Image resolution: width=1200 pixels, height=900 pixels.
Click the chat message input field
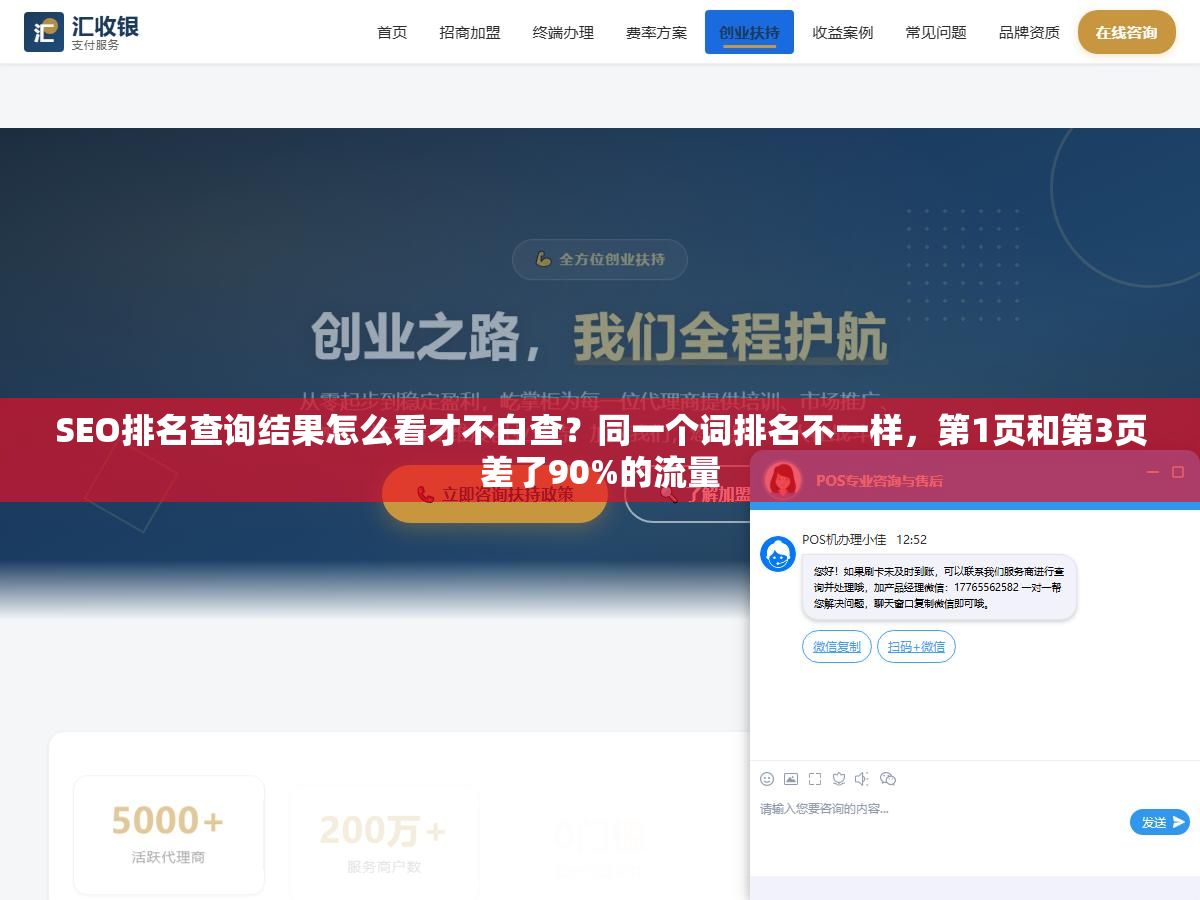click(940, 825)
